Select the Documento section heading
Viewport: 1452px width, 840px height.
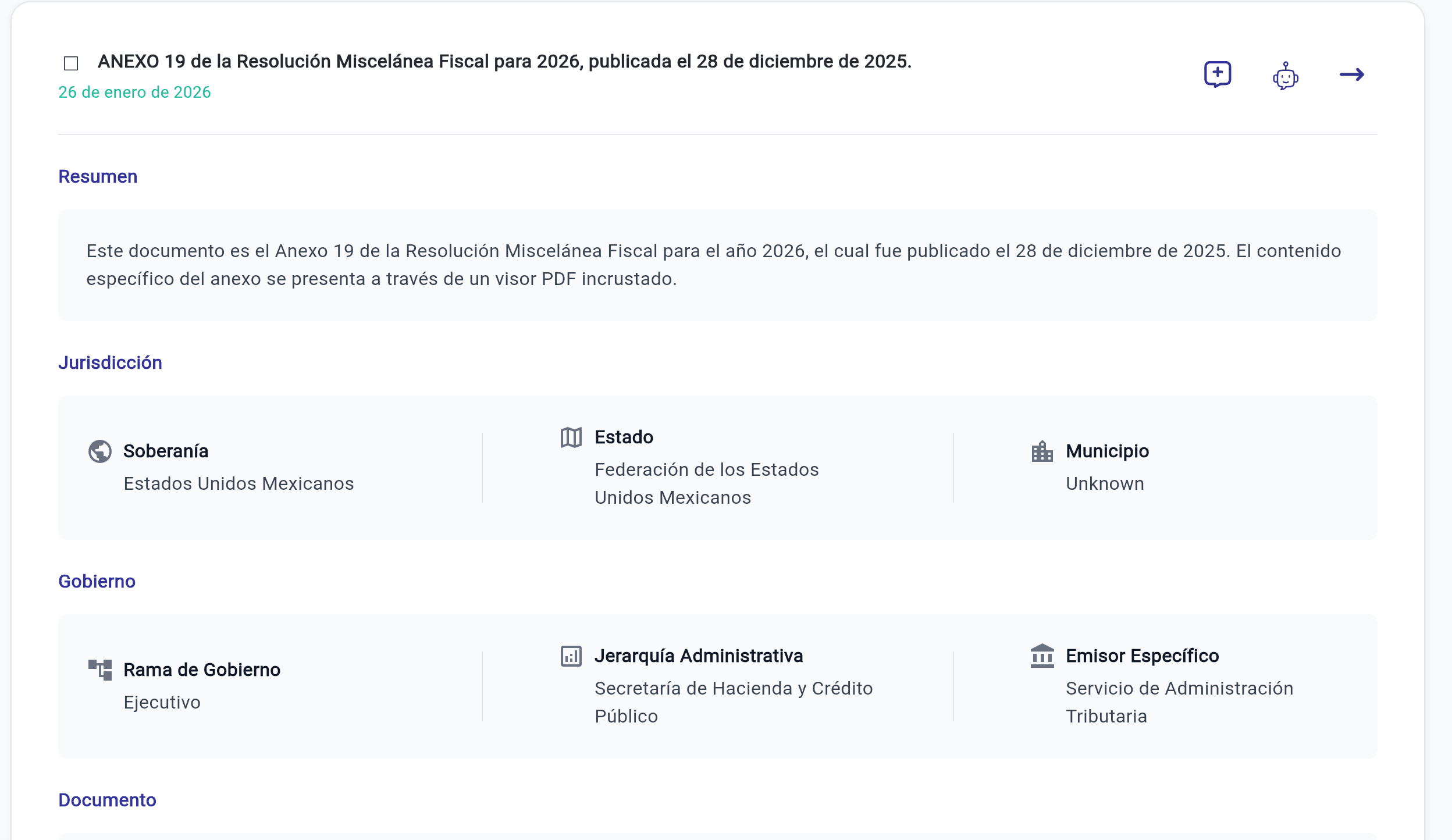[107, 800]
